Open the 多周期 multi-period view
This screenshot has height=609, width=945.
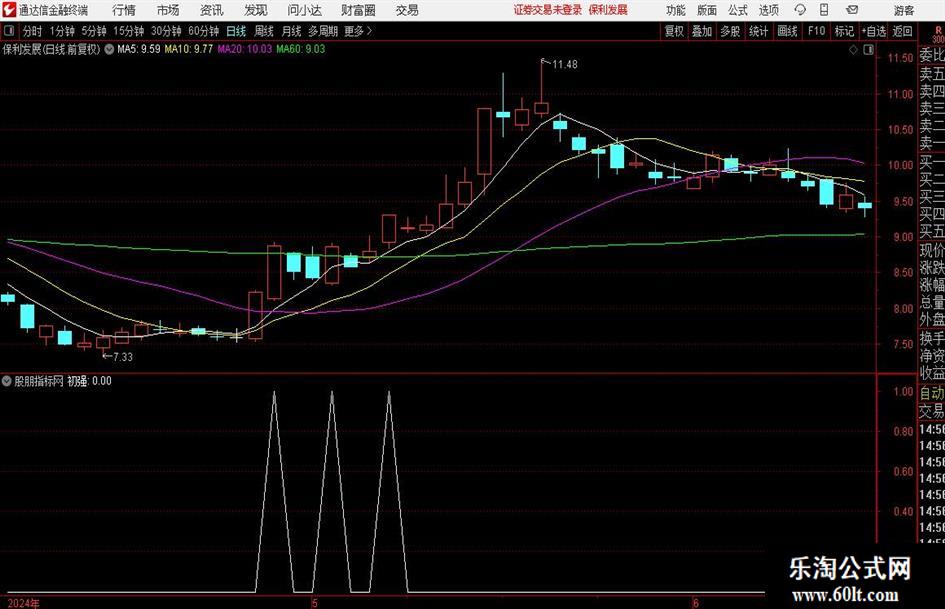tap(323, 31)
